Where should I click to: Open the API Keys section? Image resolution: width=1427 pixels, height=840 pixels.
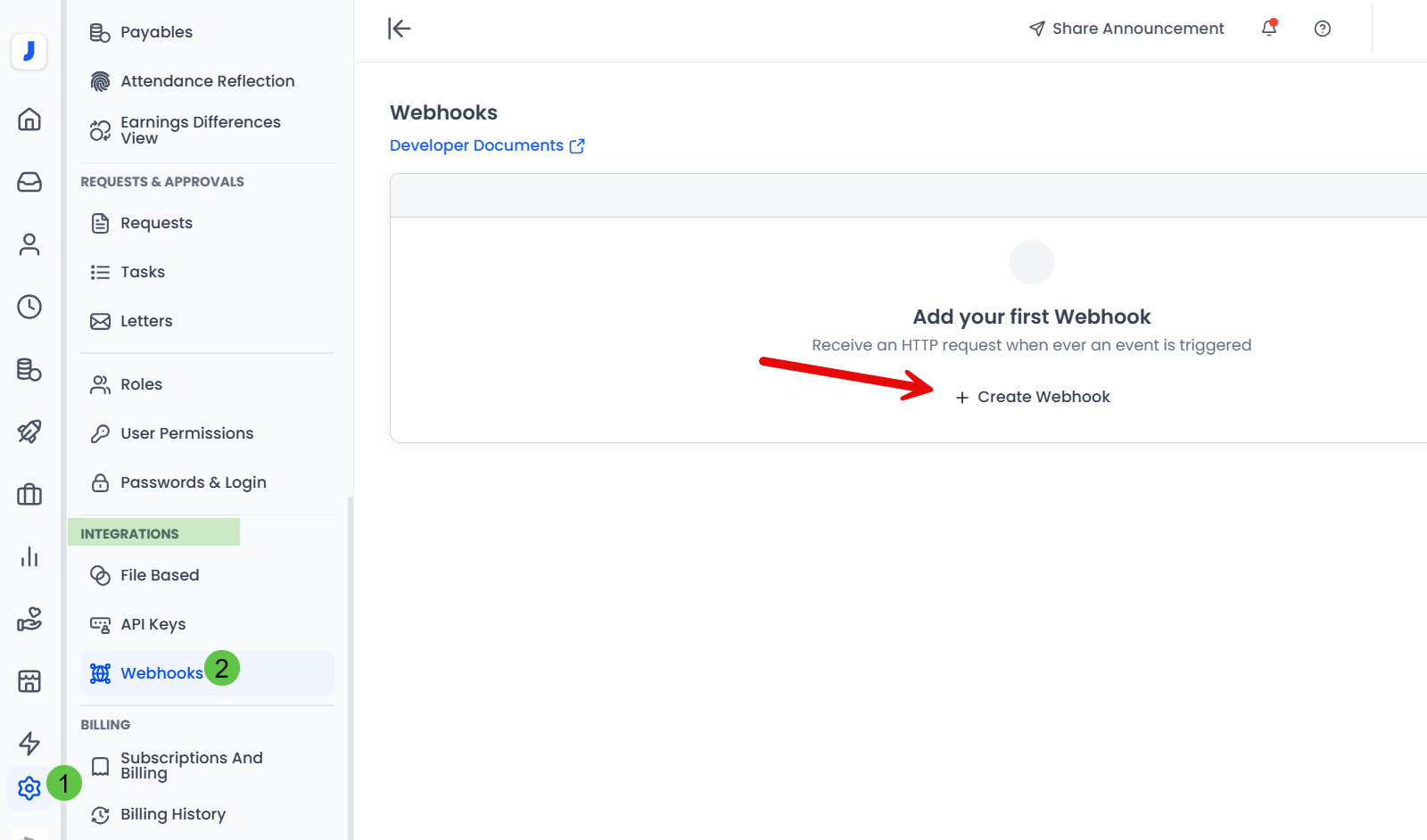153,623
